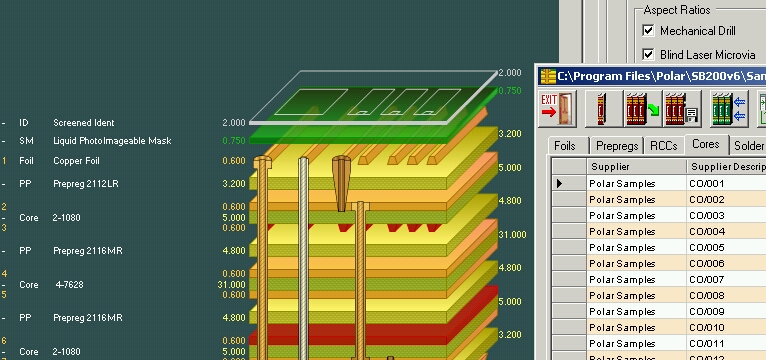
Task: Select the CO/007 cell
Action: 726,279
